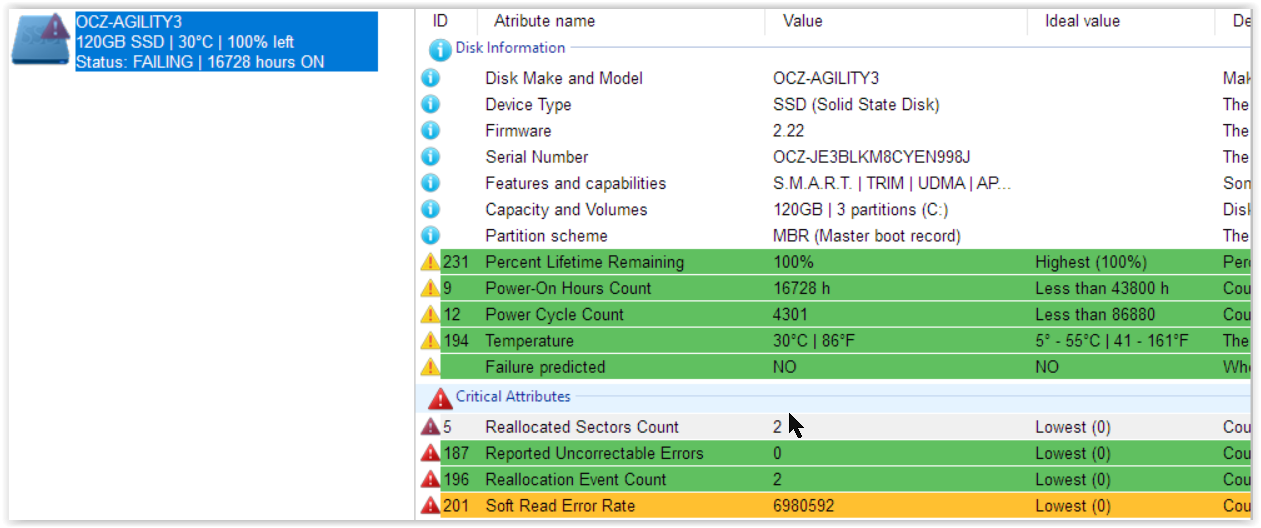
Task: Select the Power Cycle Count row
Action: point(835,314)
